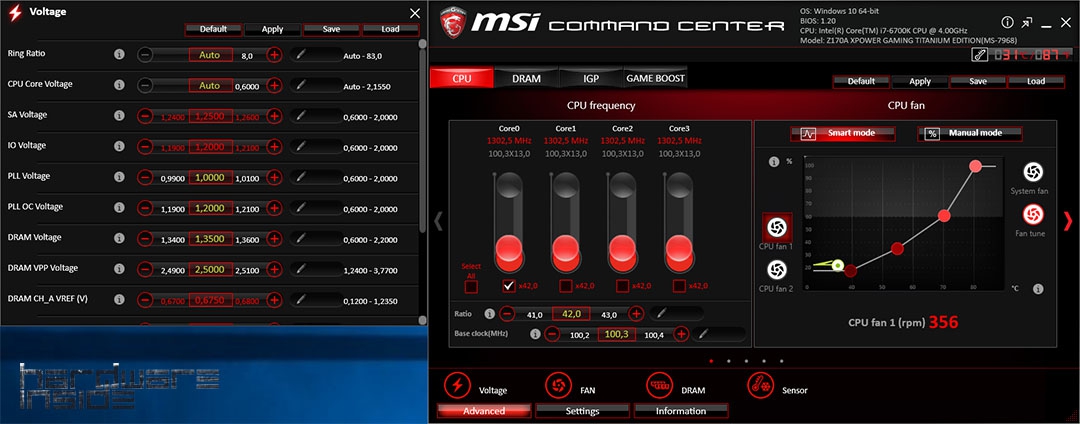1080x424 pixels.
Task: Click the top fan curve point at 100%
Action: (x=975, y=166)
